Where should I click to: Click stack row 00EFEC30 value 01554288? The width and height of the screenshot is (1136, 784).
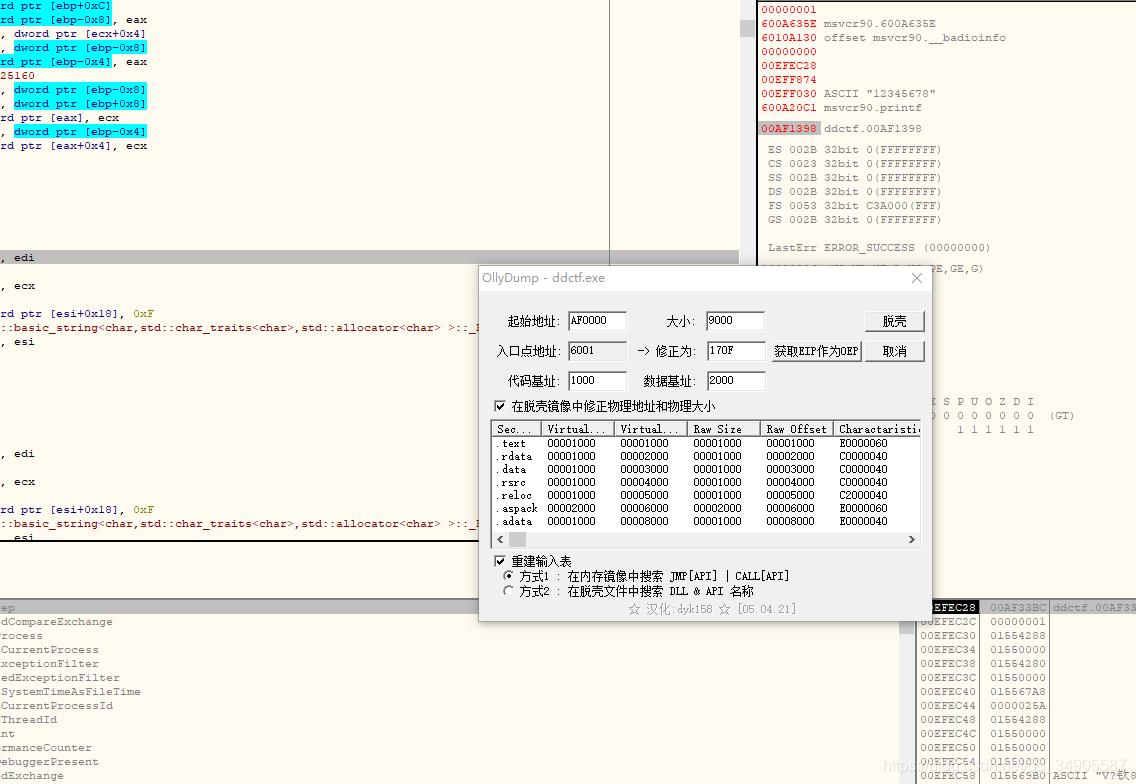[x=1018, y=635]
